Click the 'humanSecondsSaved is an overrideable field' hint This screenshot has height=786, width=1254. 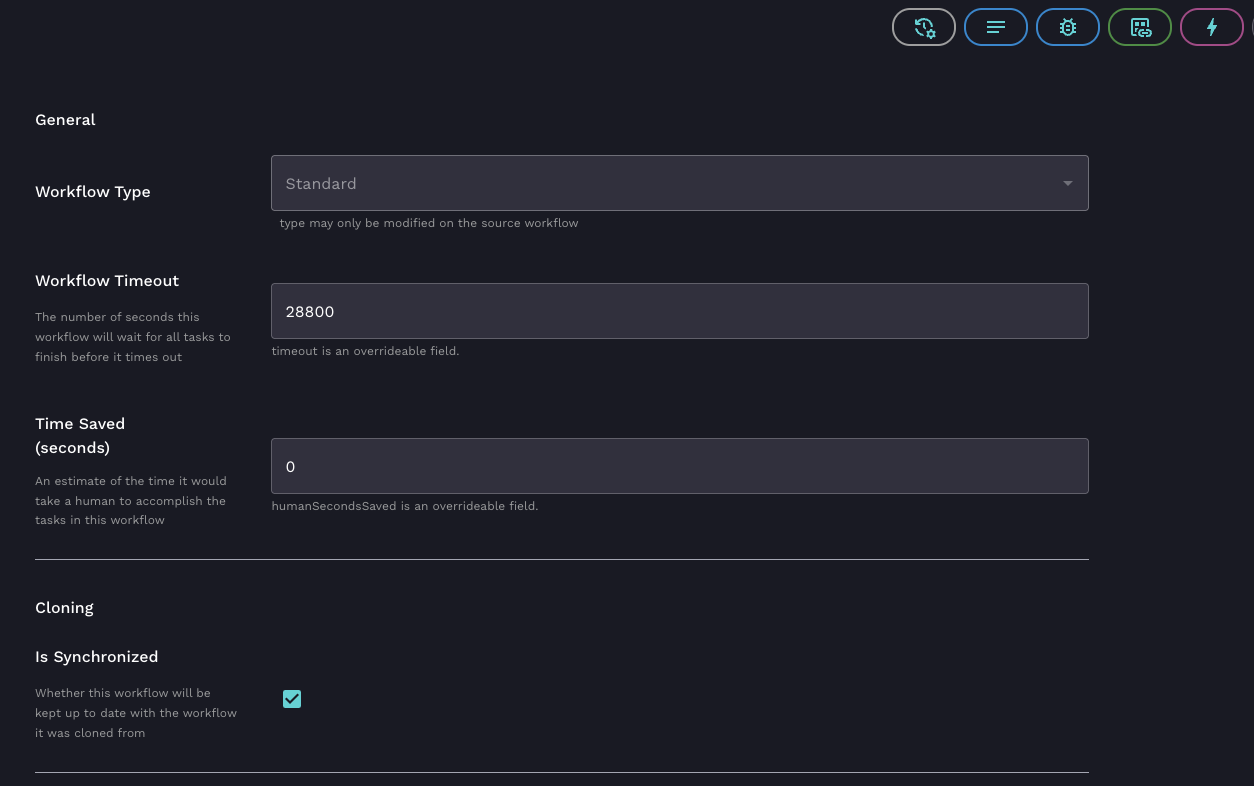[x=405, y=506]
